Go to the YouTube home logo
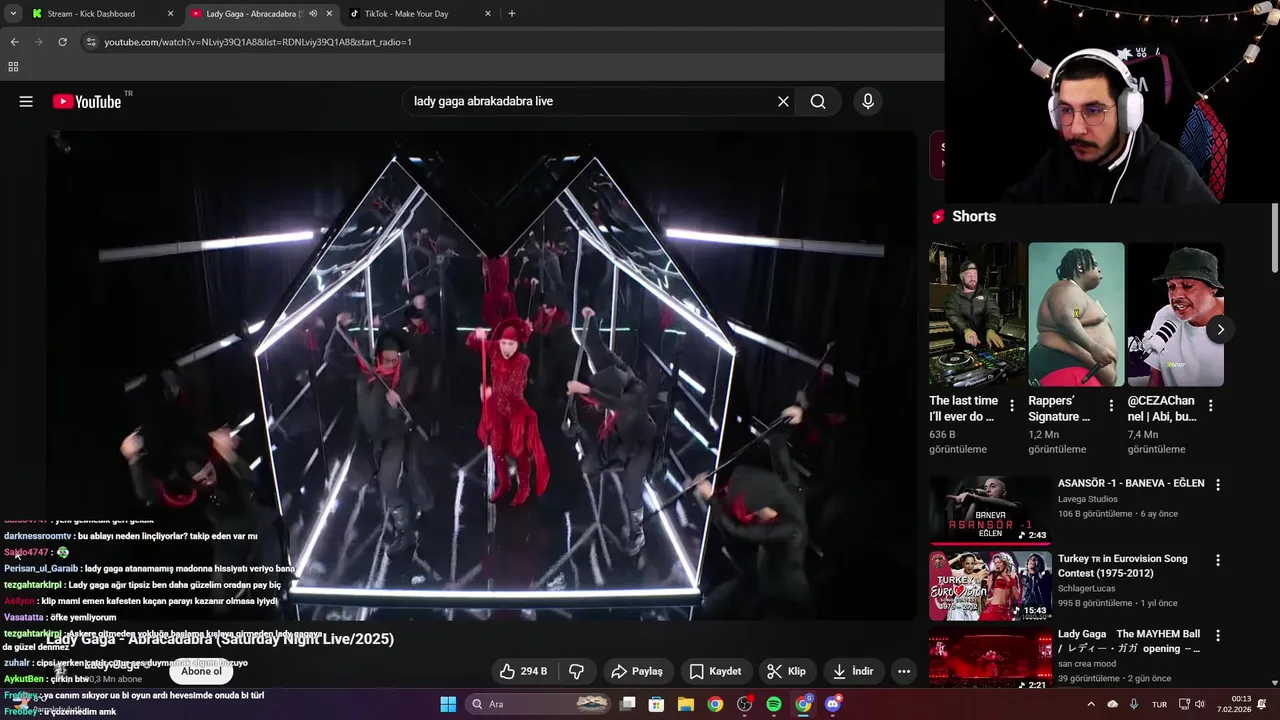Image resolution: width=1280 pixels, height=720 pixels. [x=87, y=101]
